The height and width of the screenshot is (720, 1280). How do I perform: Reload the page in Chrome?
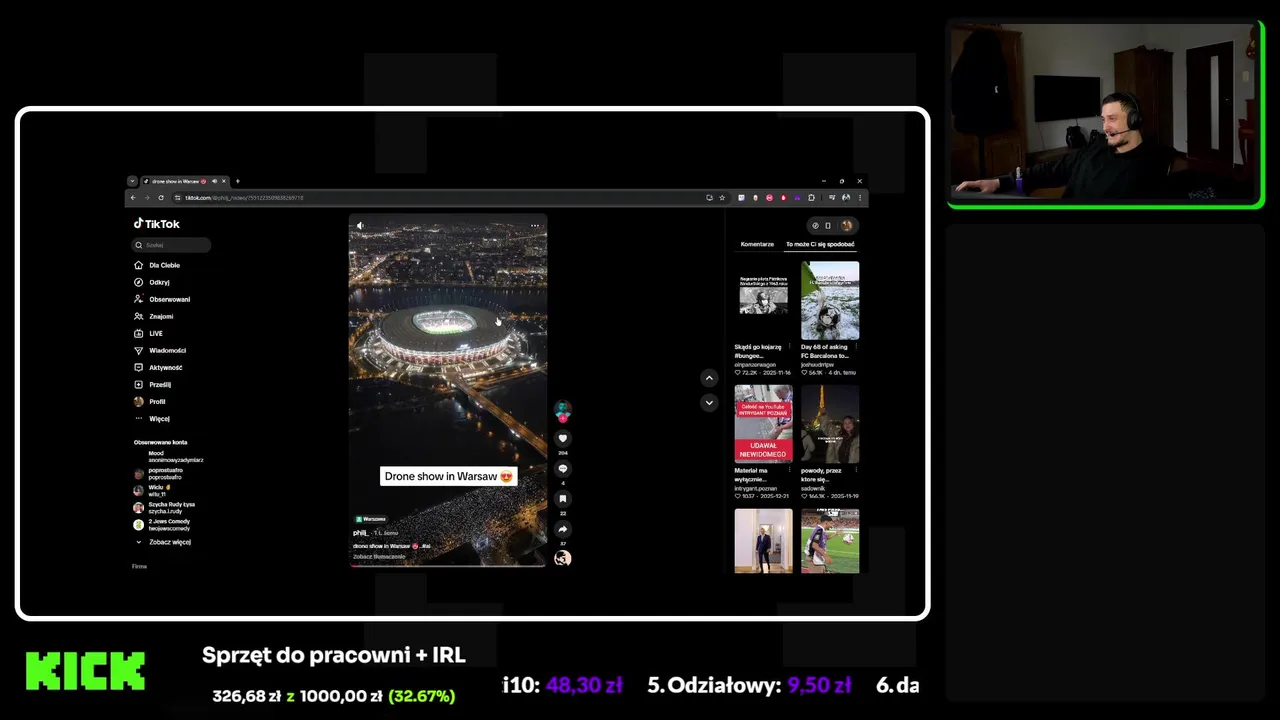tap(162, 198)
